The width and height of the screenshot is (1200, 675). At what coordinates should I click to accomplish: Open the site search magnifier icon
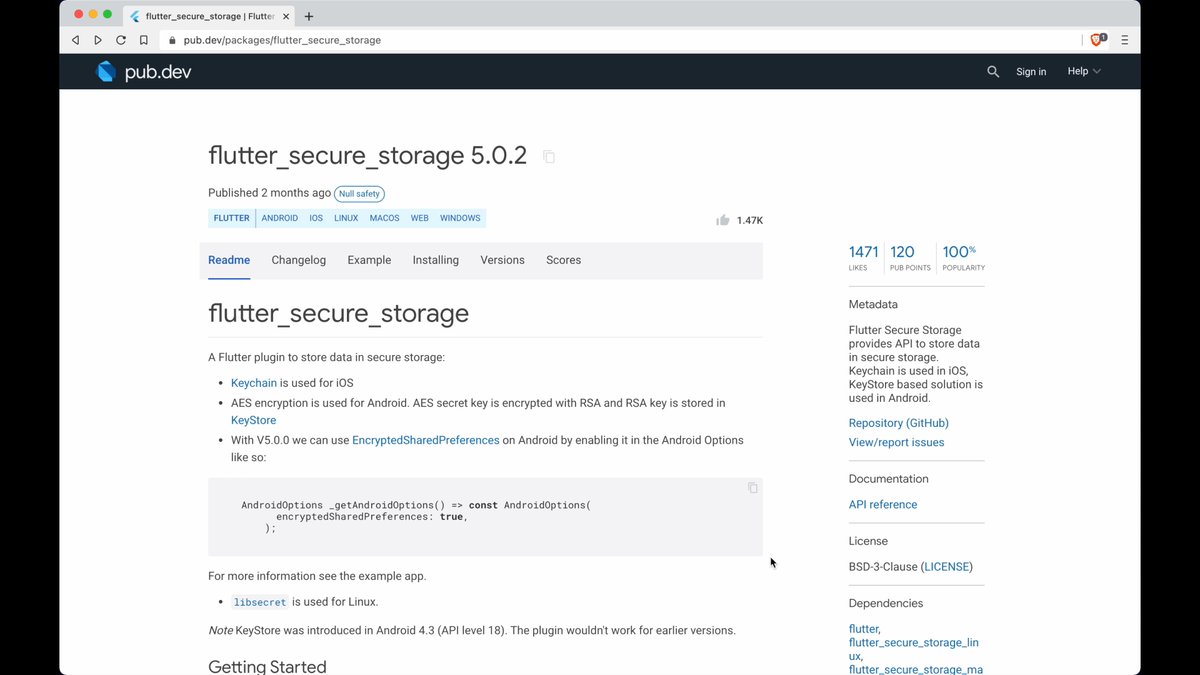(x=993, y=71)
